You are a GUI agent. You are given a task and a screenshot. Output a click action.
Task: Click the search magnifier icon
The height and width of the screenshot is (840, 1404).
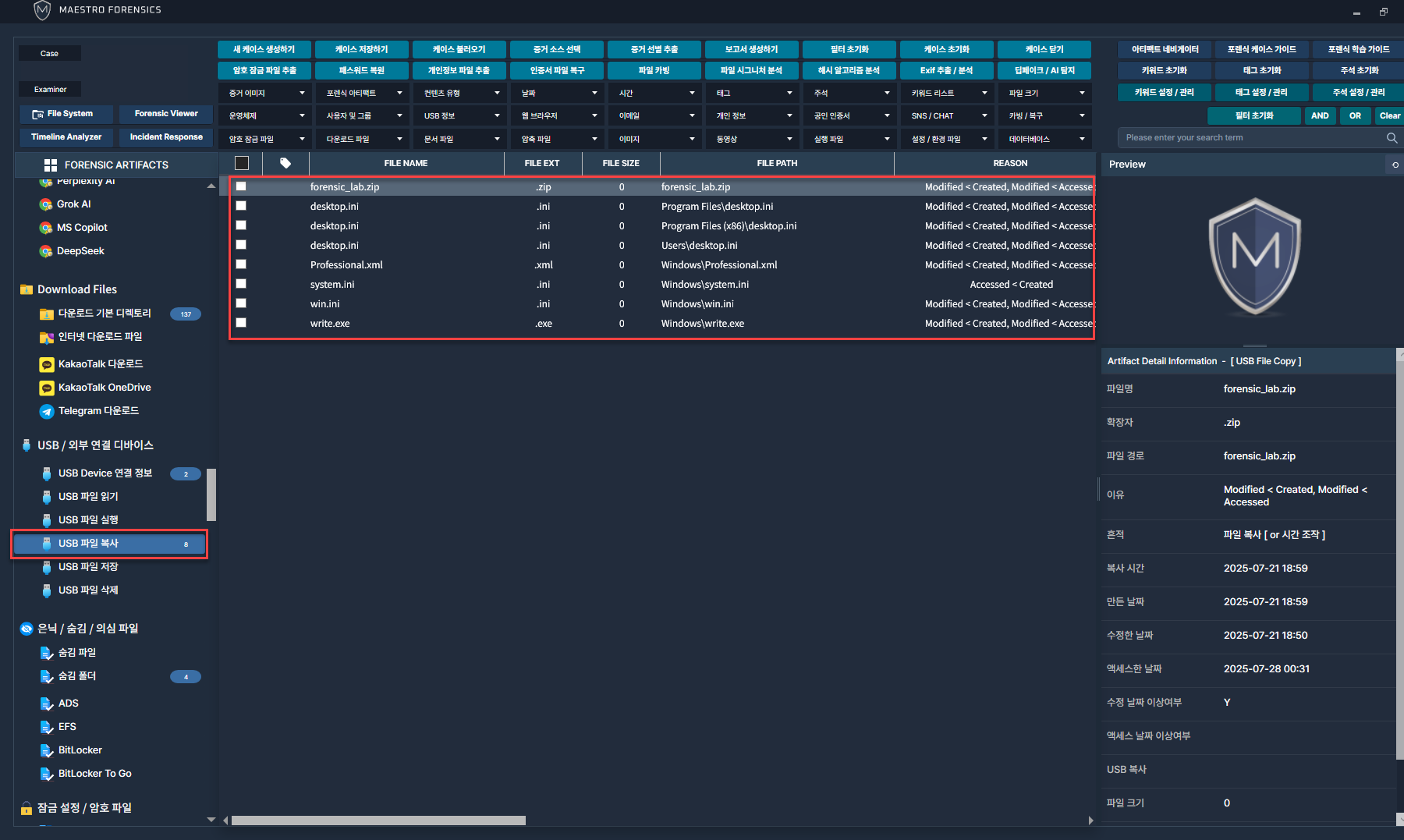(1392, 138)
